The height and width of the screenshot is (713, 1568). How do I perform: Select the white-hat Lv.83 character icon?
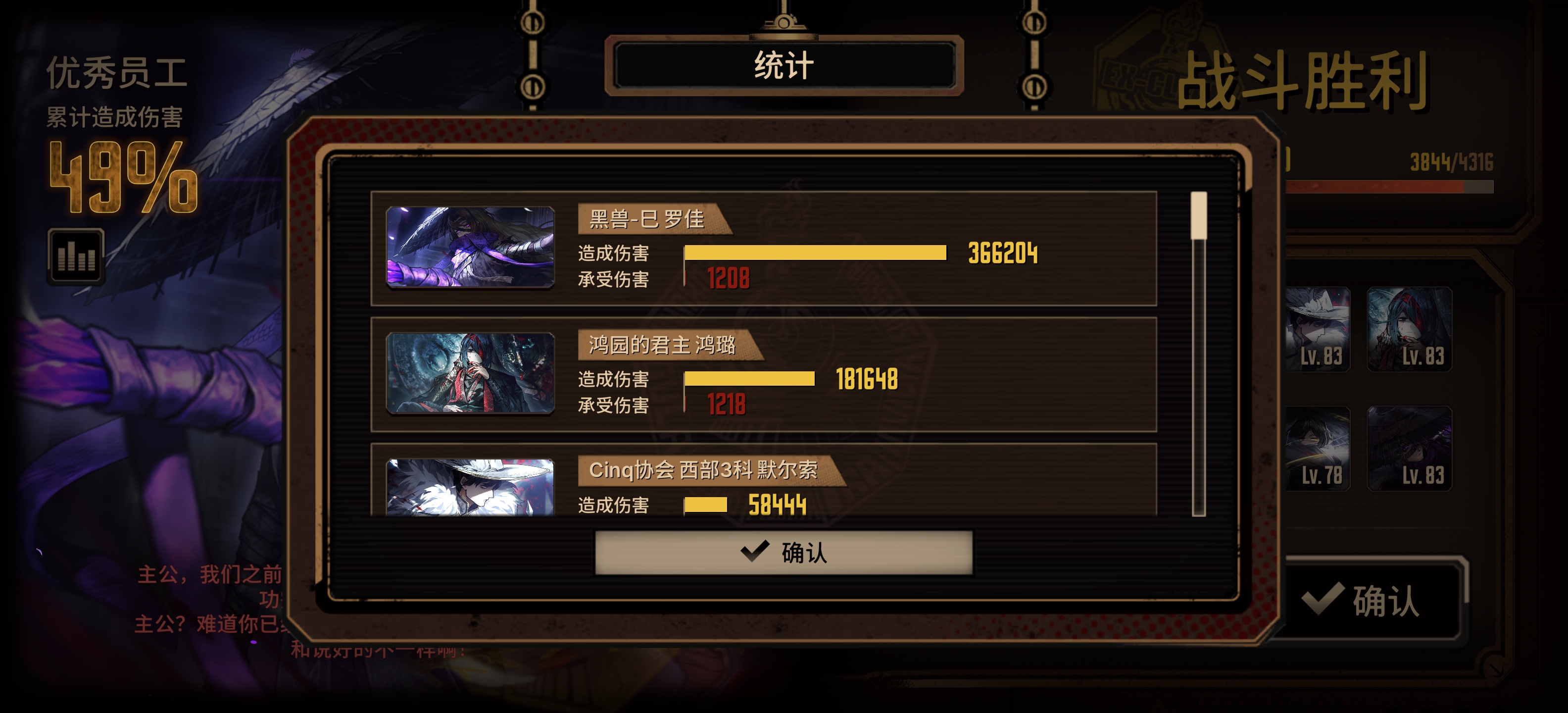[1318, 329]
